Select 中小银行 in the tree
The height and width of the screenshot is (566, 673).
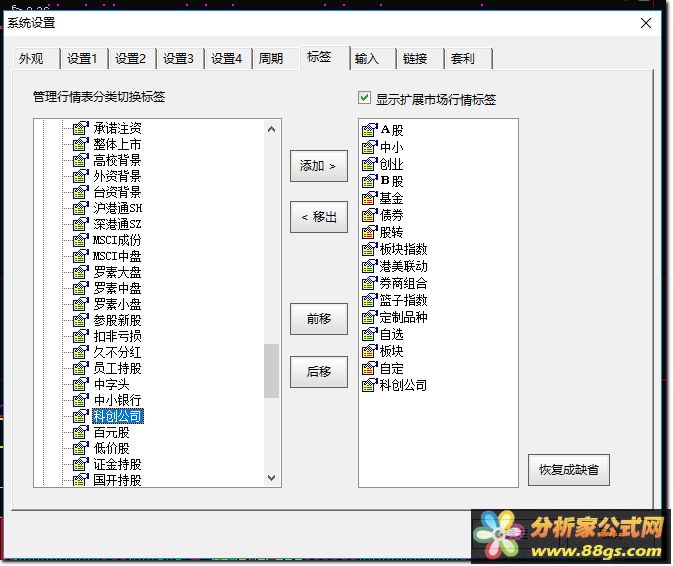coord(117,400)
